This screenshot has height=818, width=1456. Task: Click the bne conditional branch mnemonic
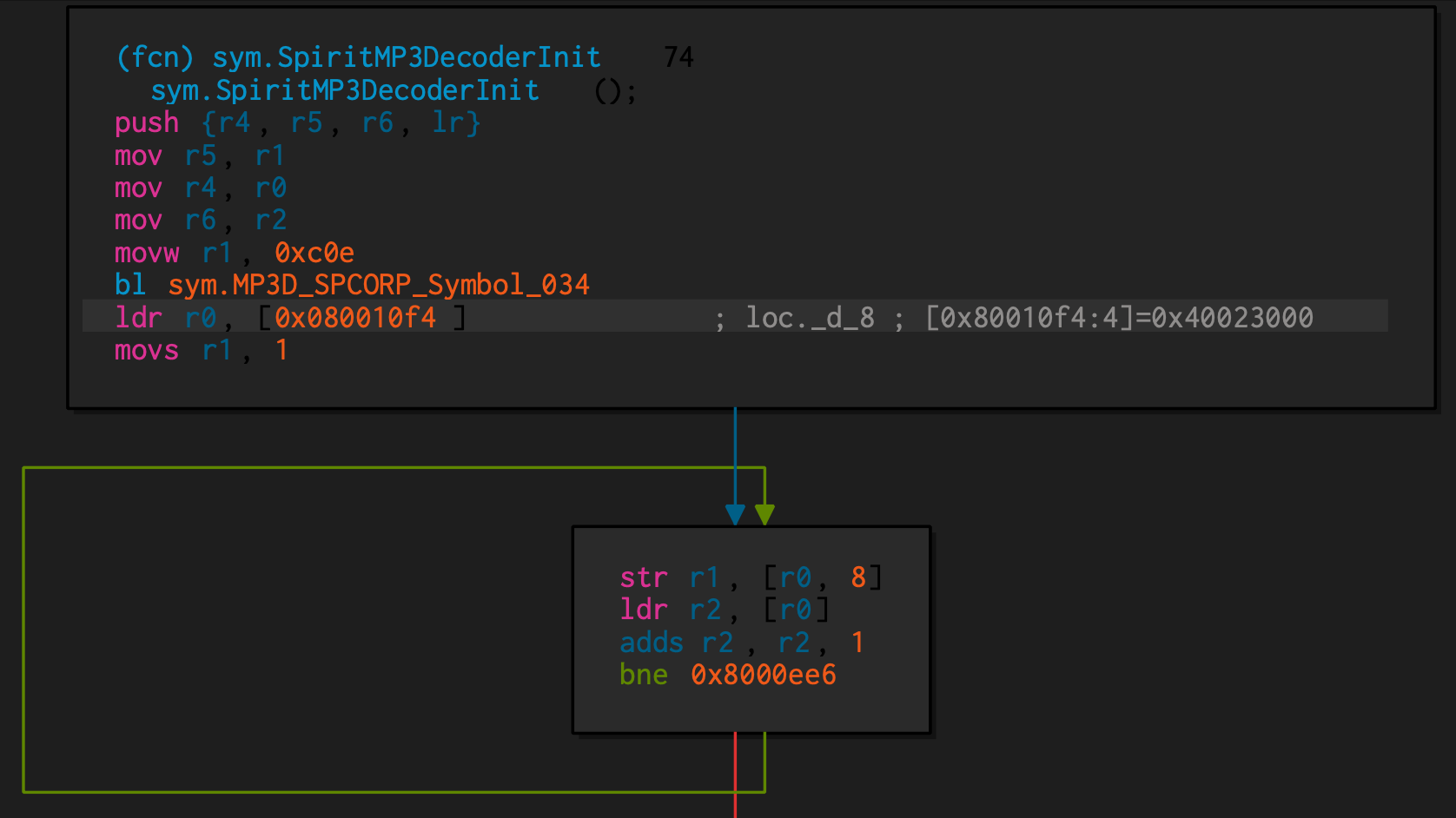643,675
